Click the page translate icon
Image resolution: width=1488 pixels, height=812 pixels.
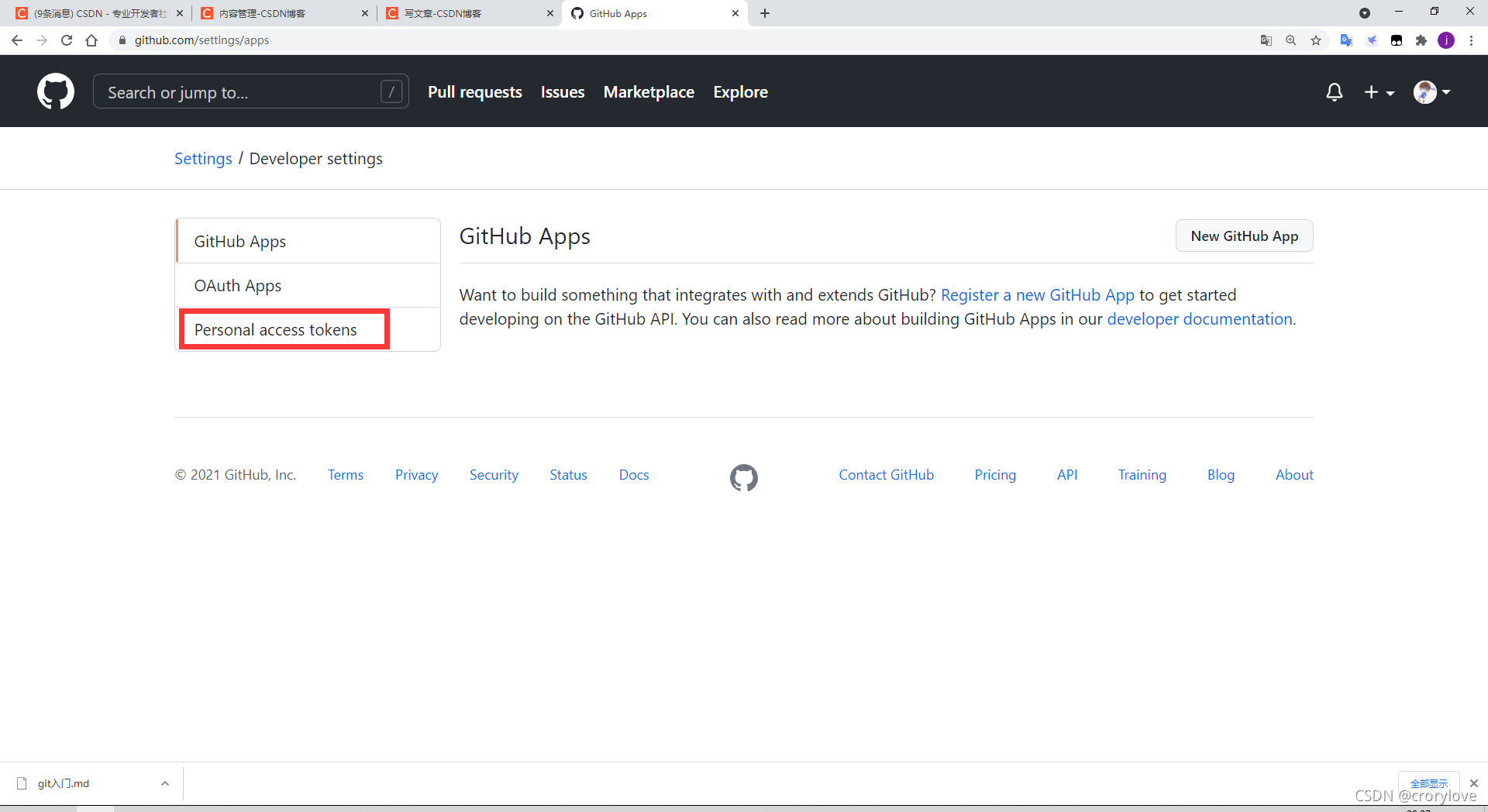click(x=1266, y=40)
